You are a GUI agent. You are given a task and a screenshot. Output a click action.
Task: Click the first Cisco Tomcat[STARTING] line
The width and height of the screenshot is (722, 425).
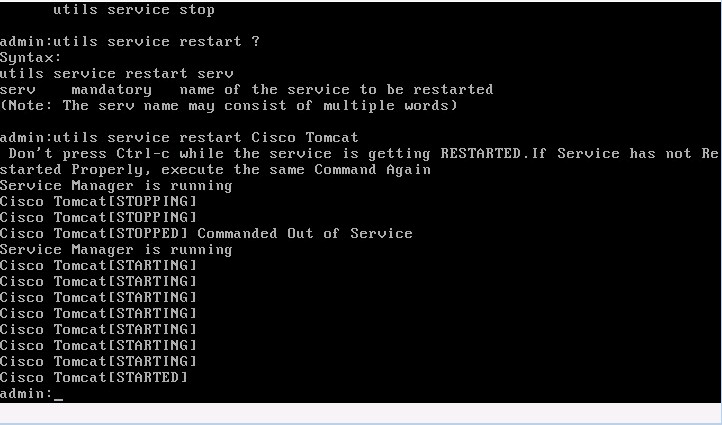(x=99, y=266)
